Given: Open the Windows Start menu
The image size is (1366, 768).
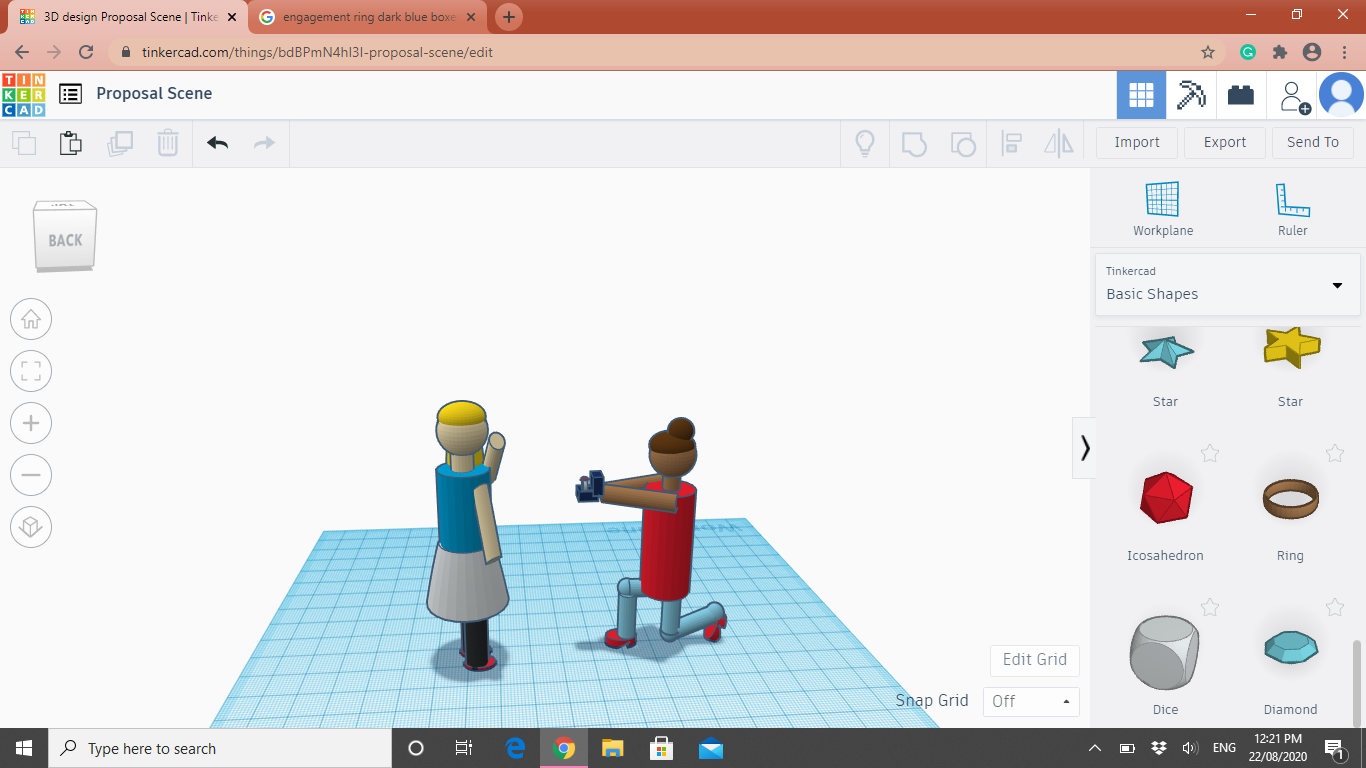Looking at the screenshot, I should tap(23, 748).
